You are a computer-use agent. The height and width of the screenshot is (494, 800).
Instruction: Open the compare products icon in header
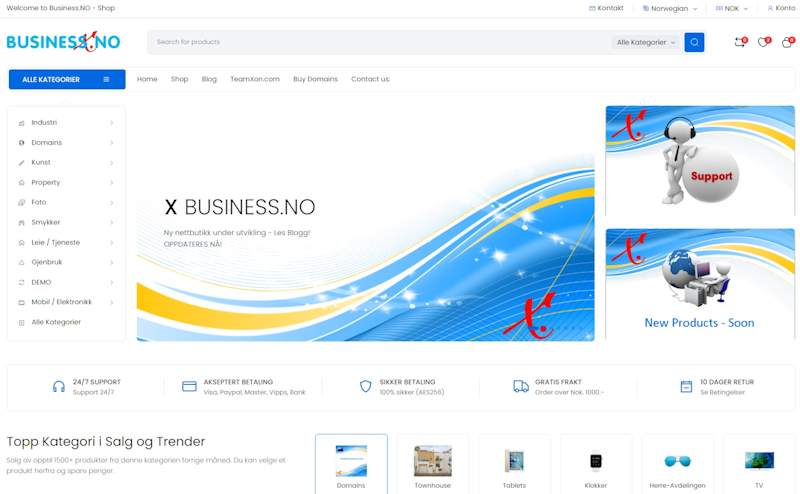coord(740,42)
